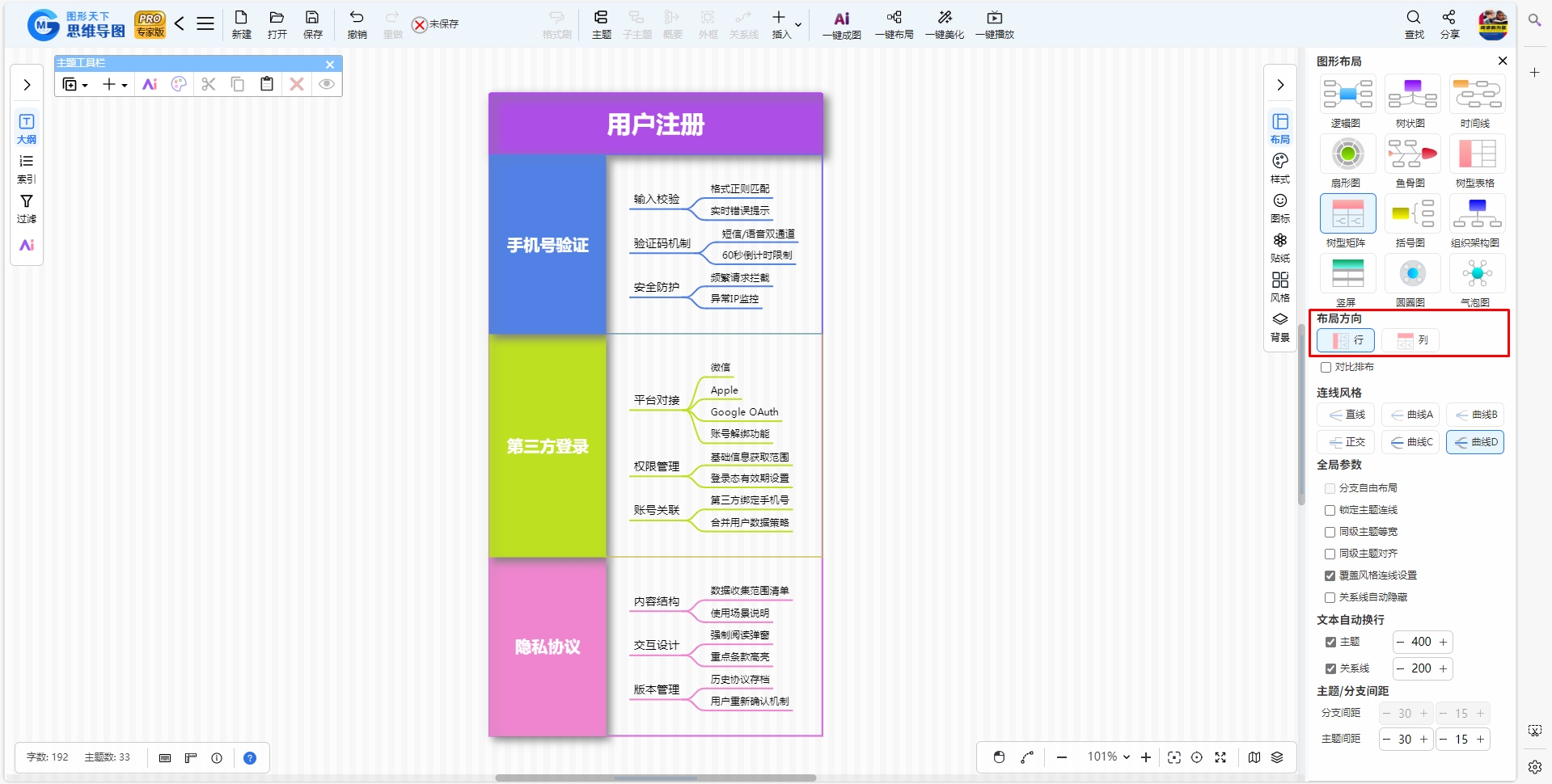Open the 过滤 filter tab
This screenshot has width=1552, height=784.
coord(27,209)
